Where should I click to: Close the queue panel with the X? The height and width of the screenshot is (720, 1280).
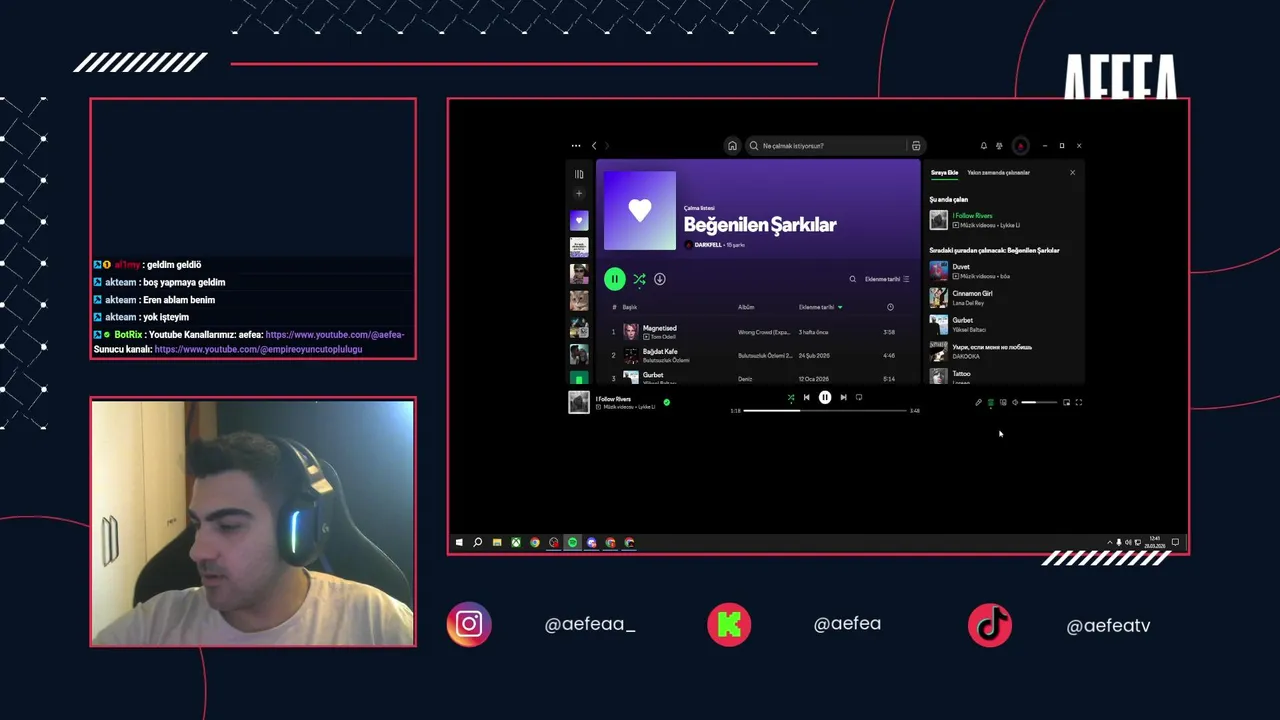(x=1072, y=173)
